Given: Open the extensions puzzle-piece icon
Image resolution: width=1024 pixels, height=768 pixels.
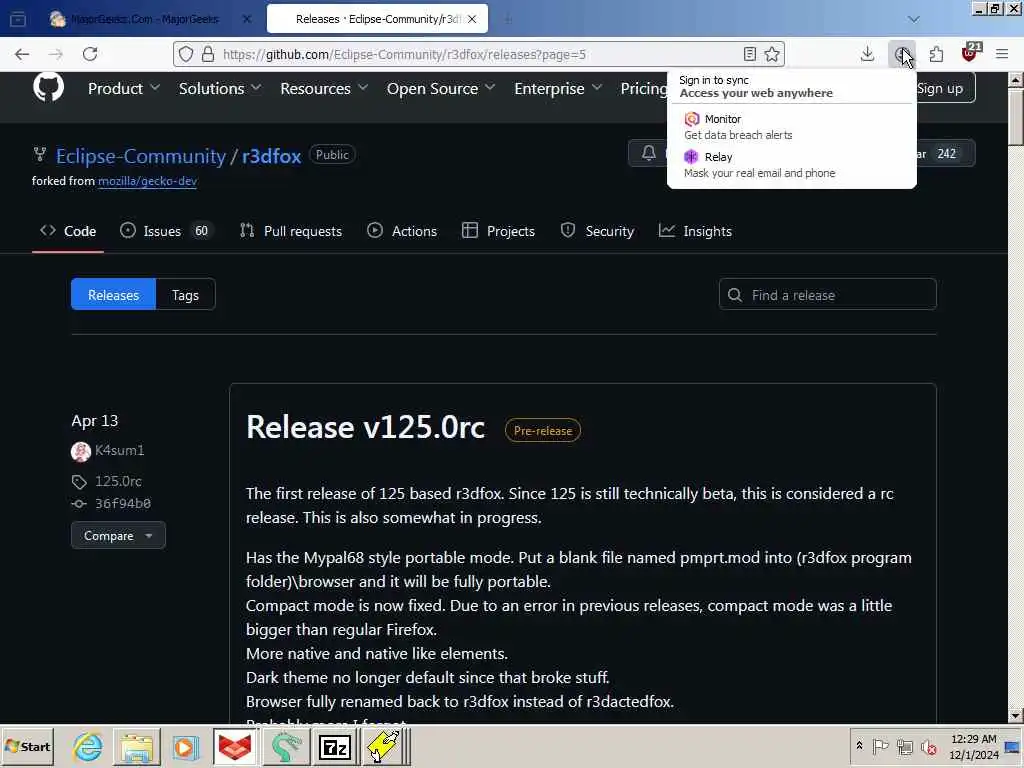Looking at the screenshot, I should click(x=936, y=54).
